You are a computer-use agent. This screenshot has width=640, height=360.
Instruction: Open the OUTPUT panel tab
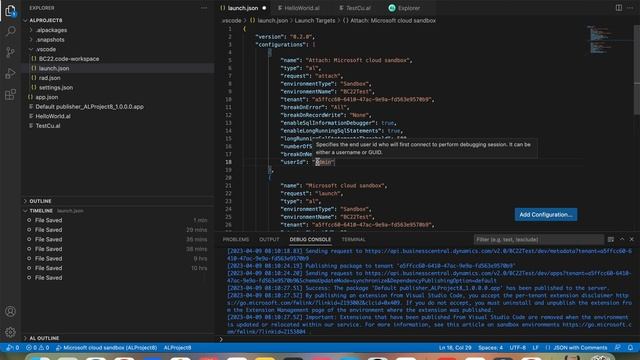click(x=269, y=240)
